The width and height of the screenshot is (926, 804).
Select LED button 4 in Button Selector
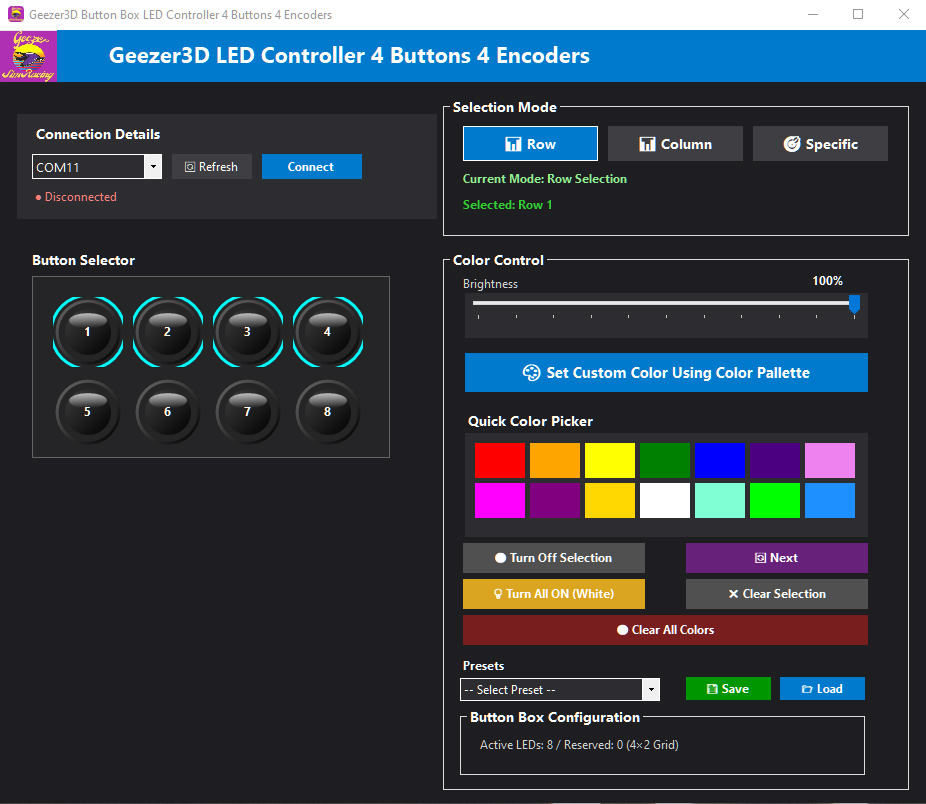click(327, 331)
